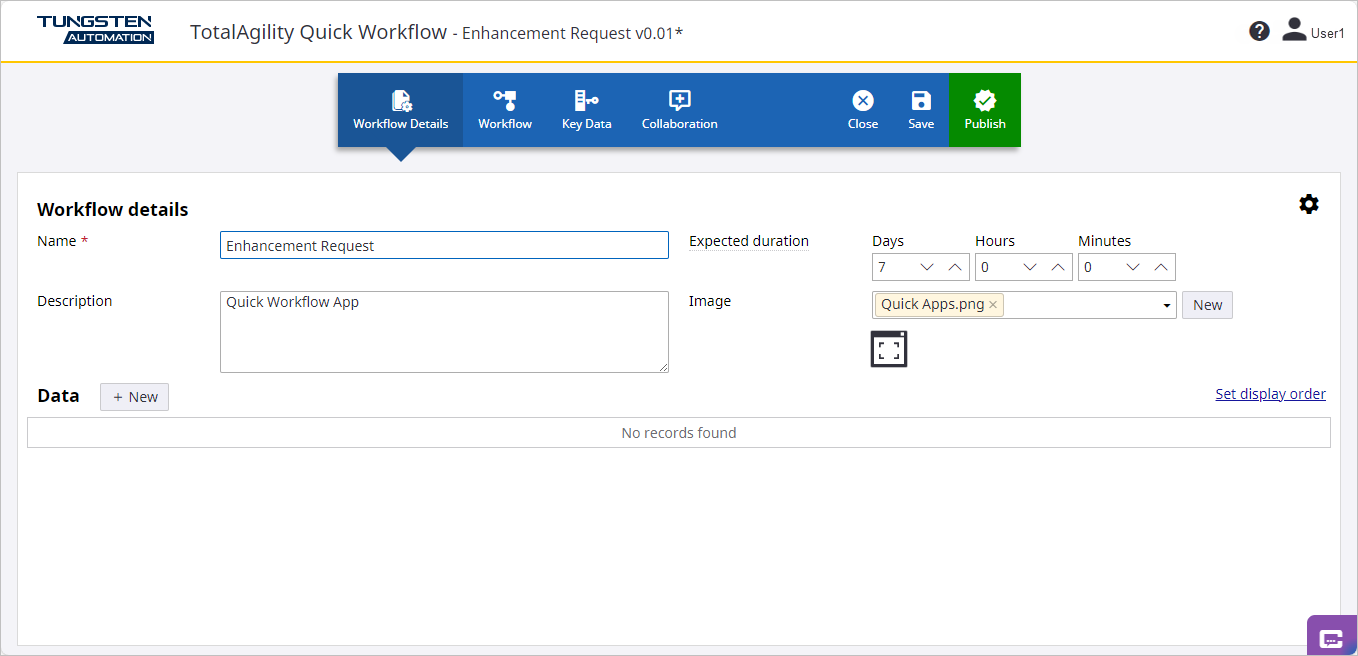This screenshot has width=1358, height=656.
Task: Add a data field using + New
Action: pyautogui.click(x=134, y=397)
